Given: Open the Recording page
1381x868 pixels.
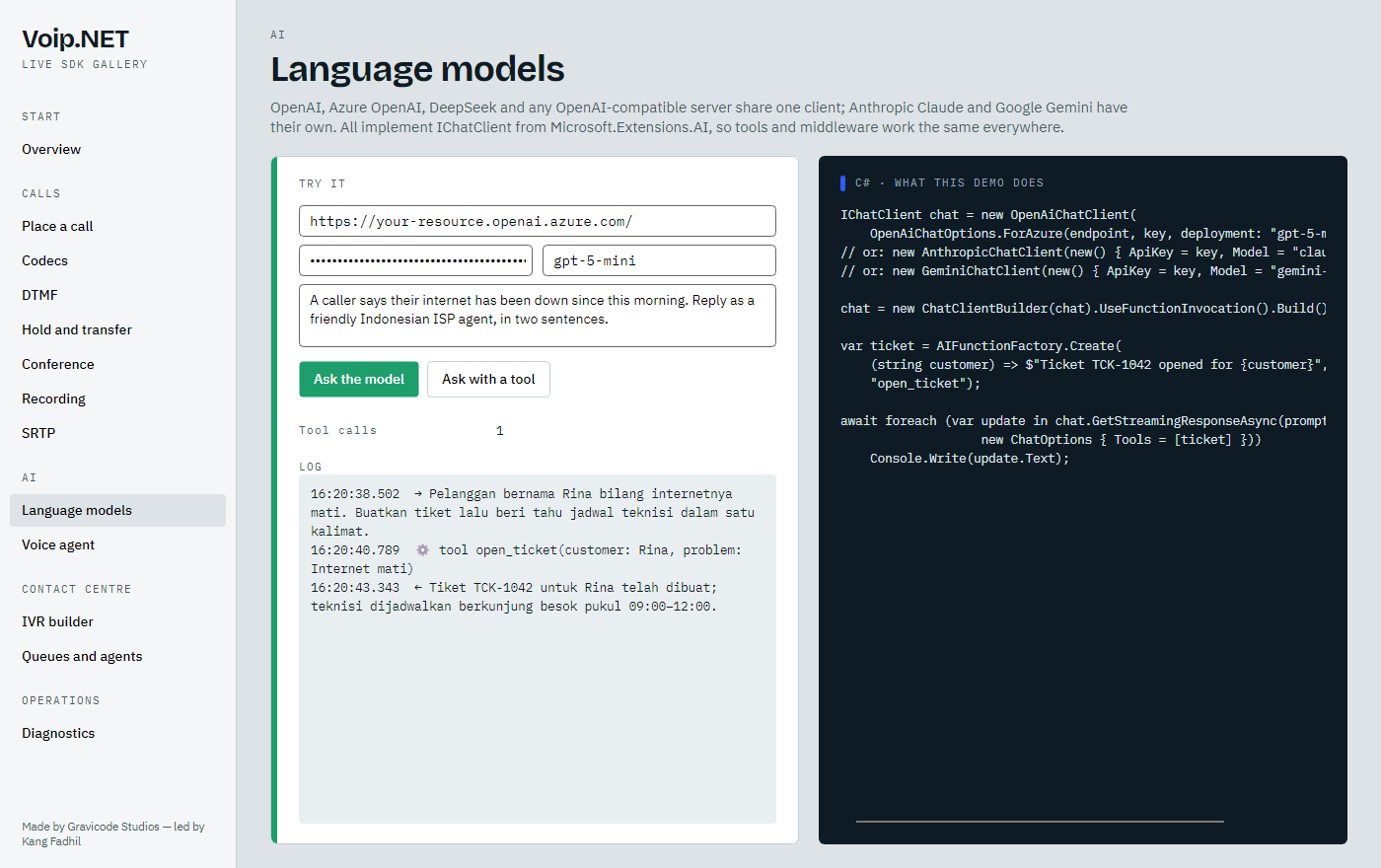Looking at the screenshot, I should click(117, 399).
